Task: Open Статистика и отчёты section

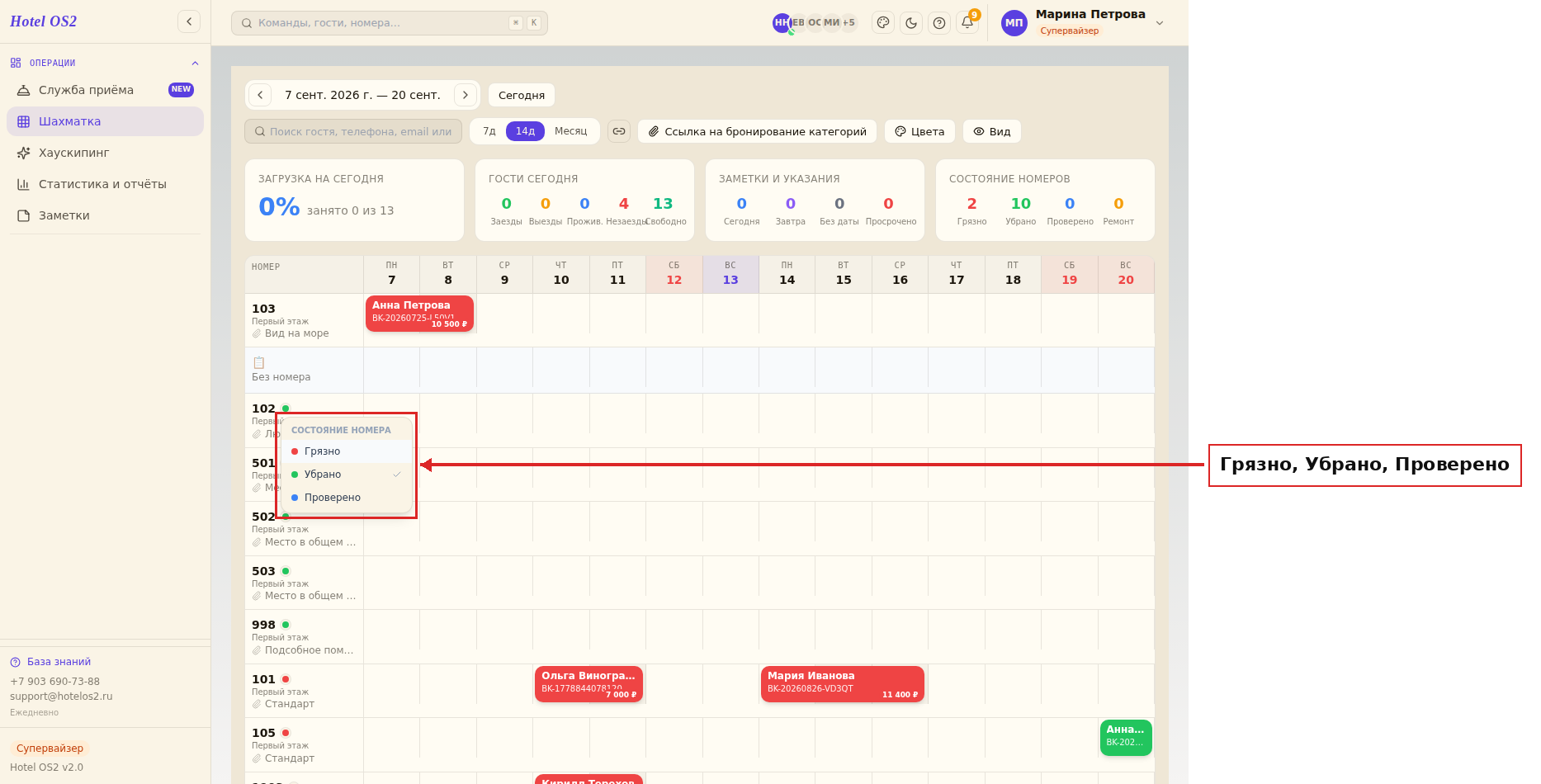Action: coord(105,184)
